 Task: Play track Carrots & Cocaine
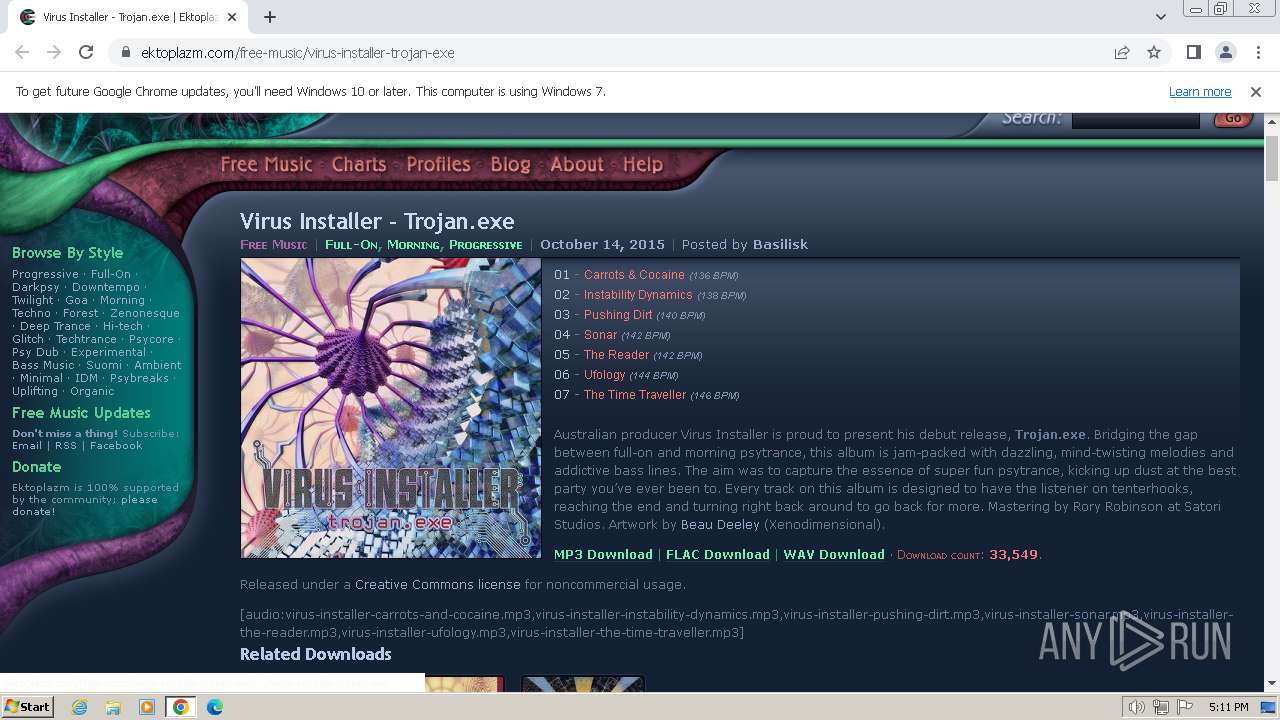click(x=634, y=275)
